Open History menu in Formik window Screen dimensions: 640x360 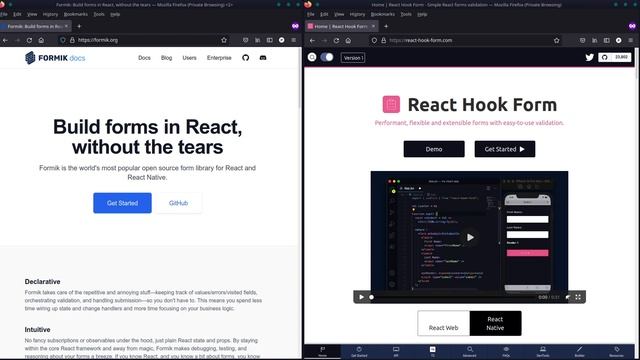[x=51, y=14]
